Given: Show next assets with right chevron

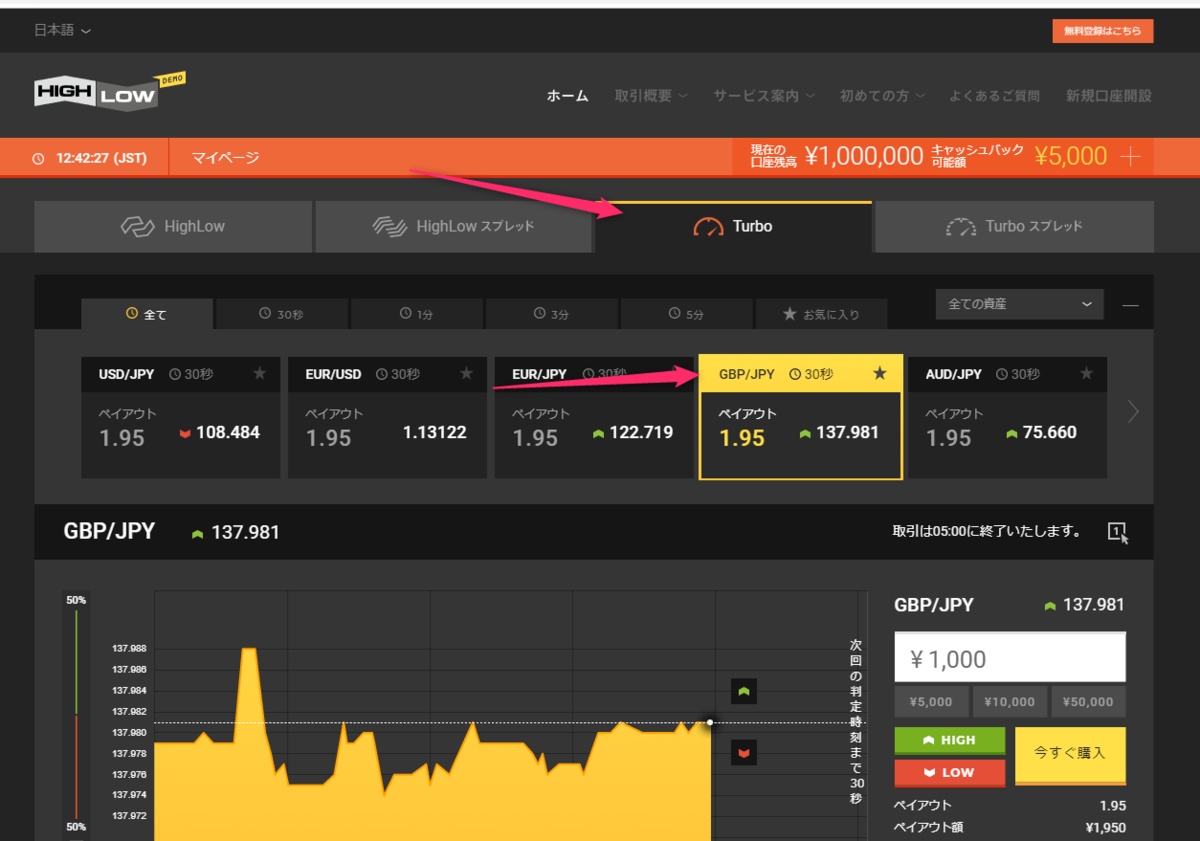Looking at the screenshot, I should point(1133,411).
